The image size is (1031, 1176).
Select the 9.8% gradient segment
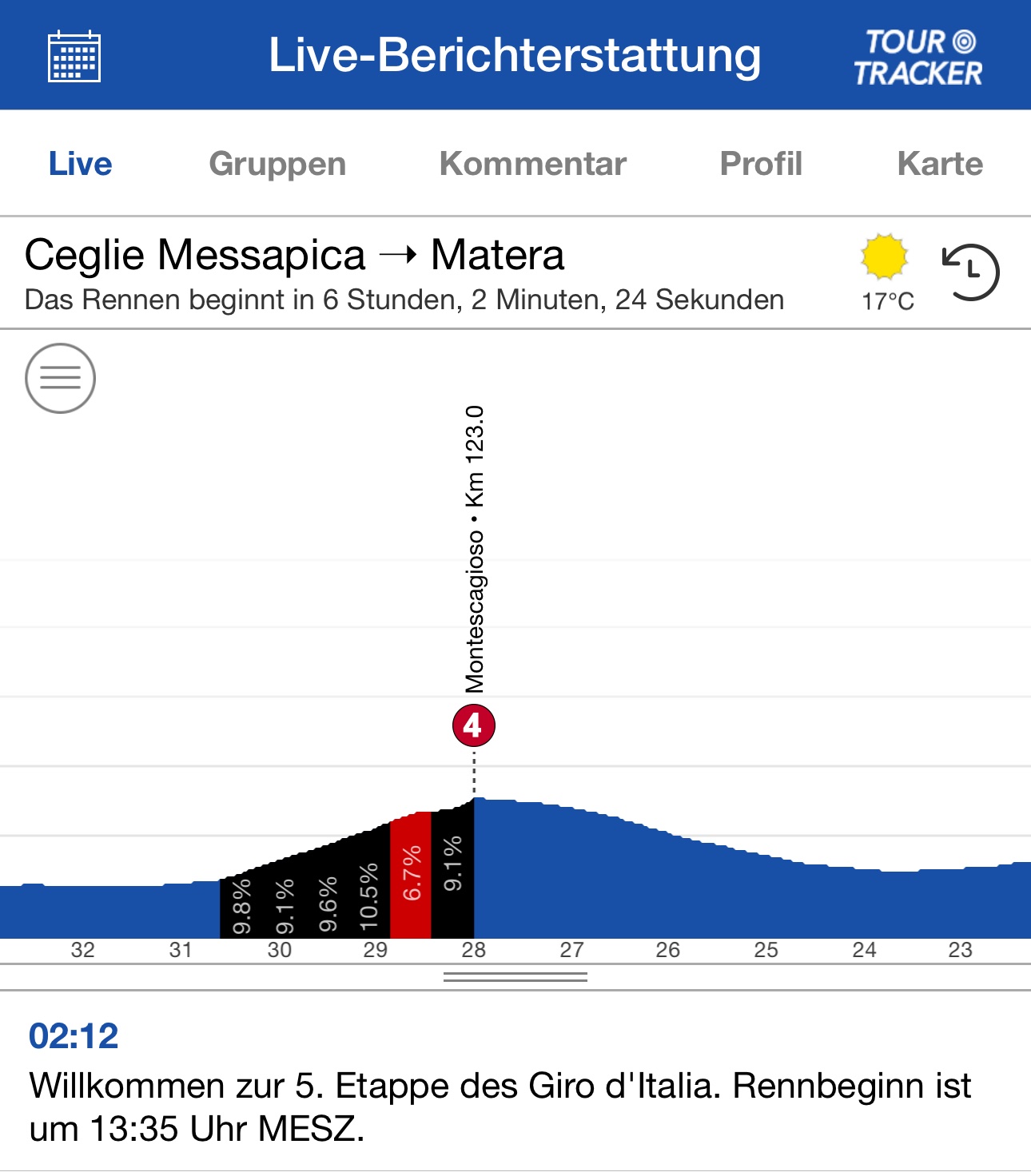coord(241,907)
